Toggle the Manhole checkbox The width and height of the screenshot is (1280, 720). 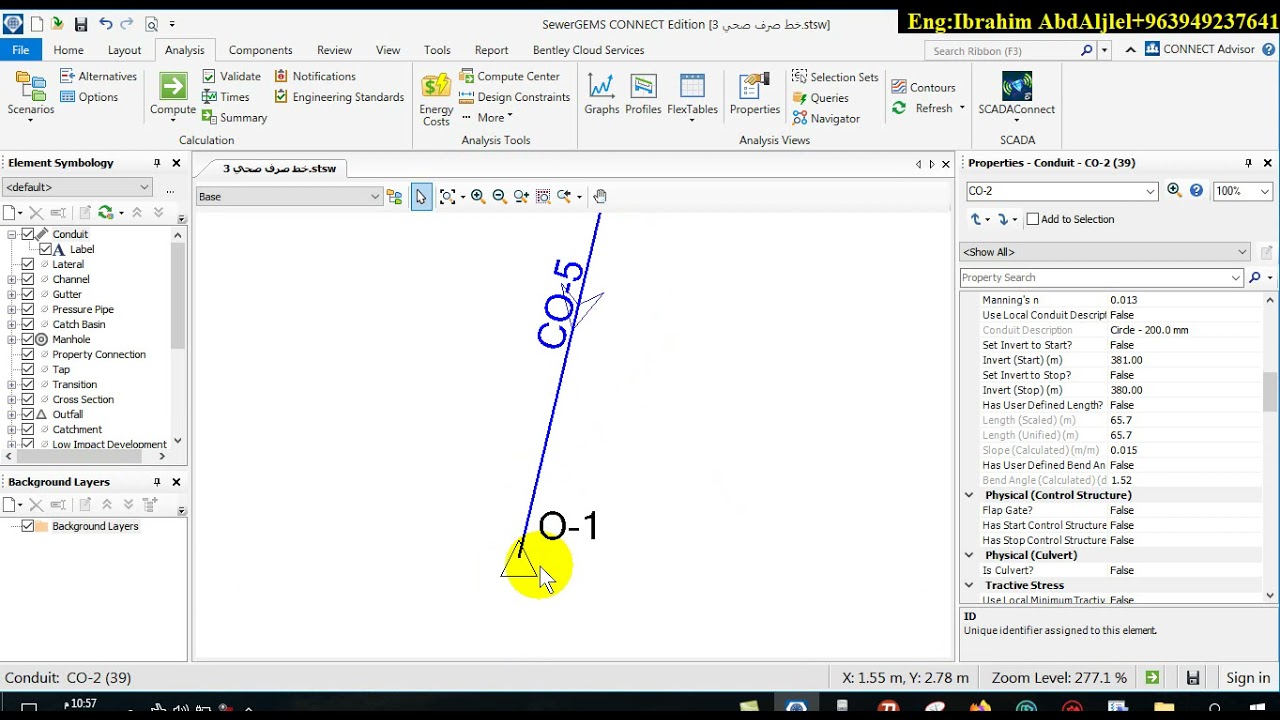pyautogui.click(x=28, y=339)
